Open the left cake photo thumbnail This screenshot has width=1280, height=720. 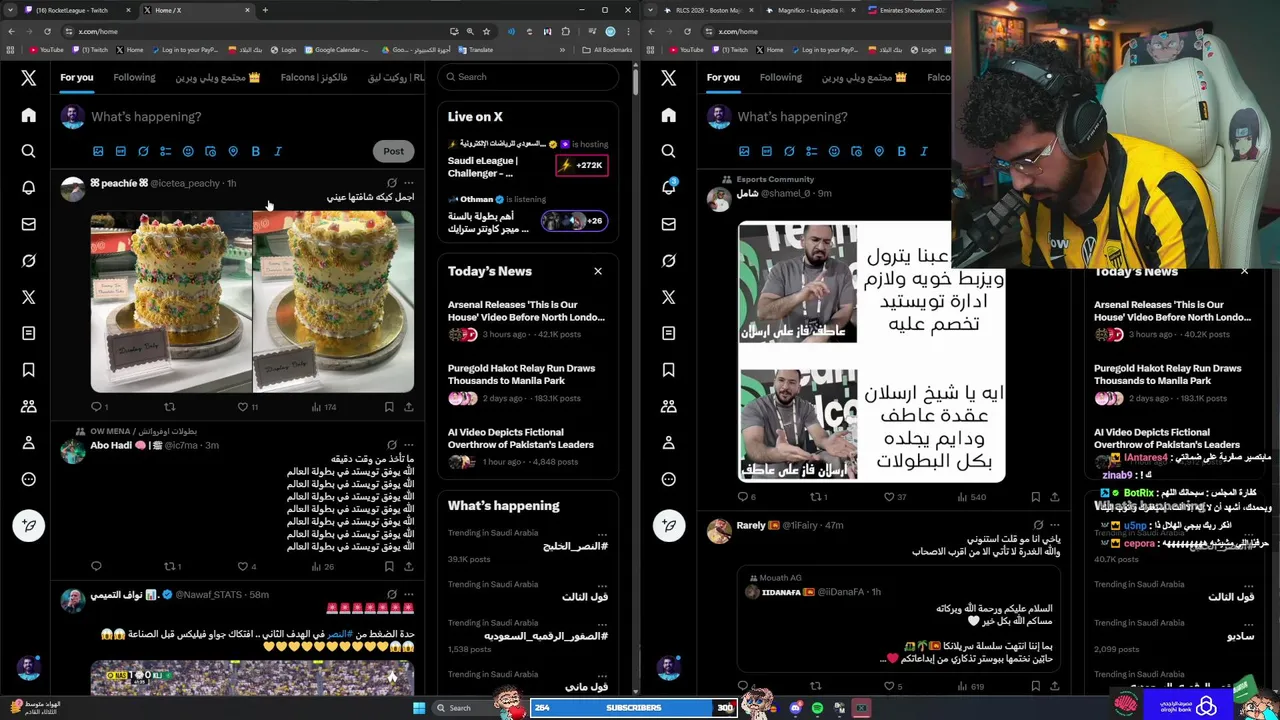[x=171, y=301]
